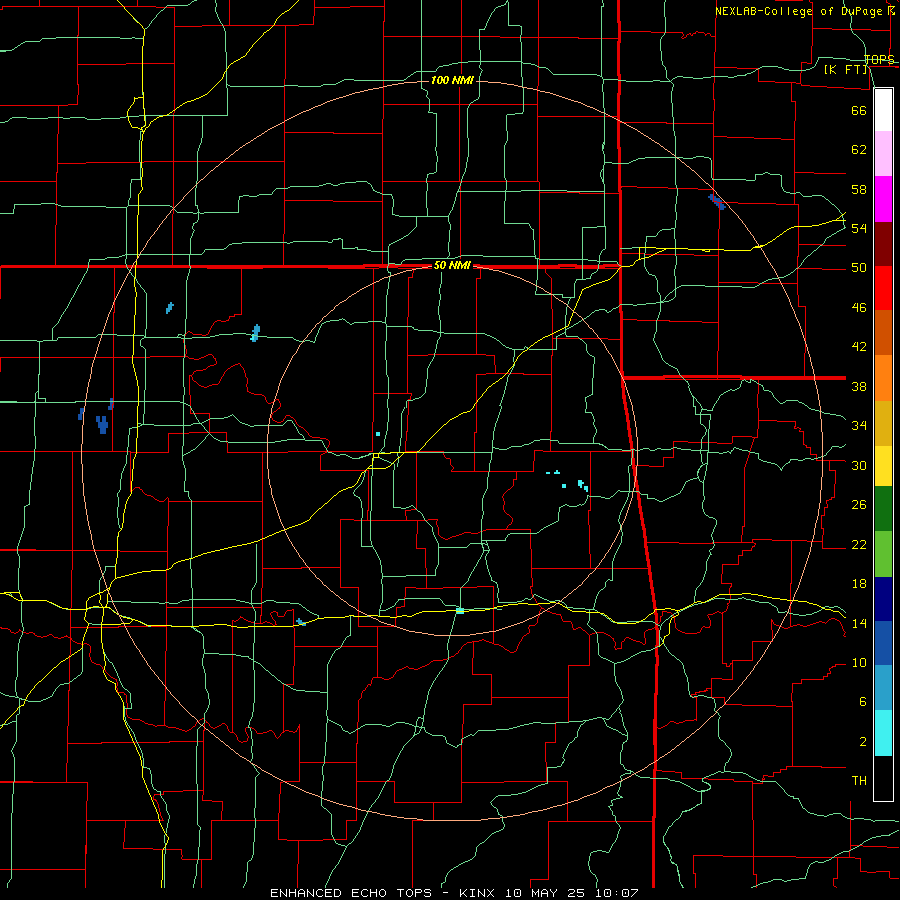
Task: Select the light blue legend band
Action: (883, 688)
